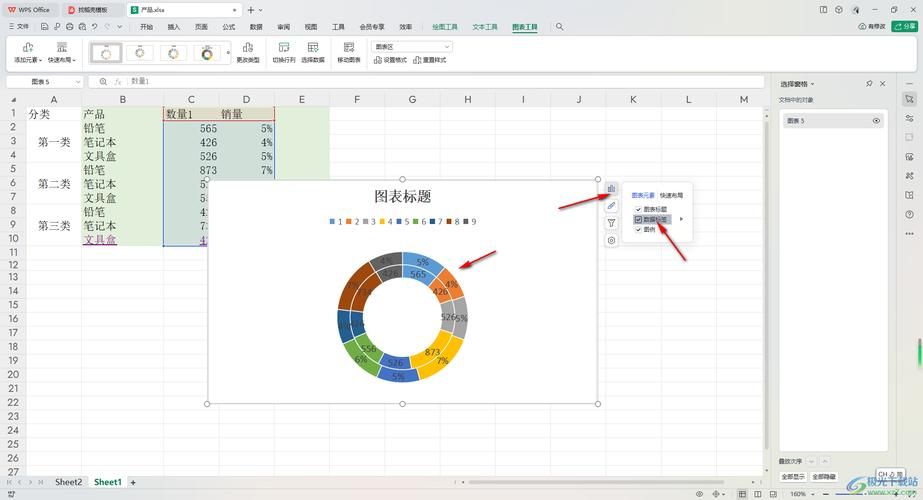Click the 全部隐藏 hide all button
The image size is (923, 500).
pos(824,476)
